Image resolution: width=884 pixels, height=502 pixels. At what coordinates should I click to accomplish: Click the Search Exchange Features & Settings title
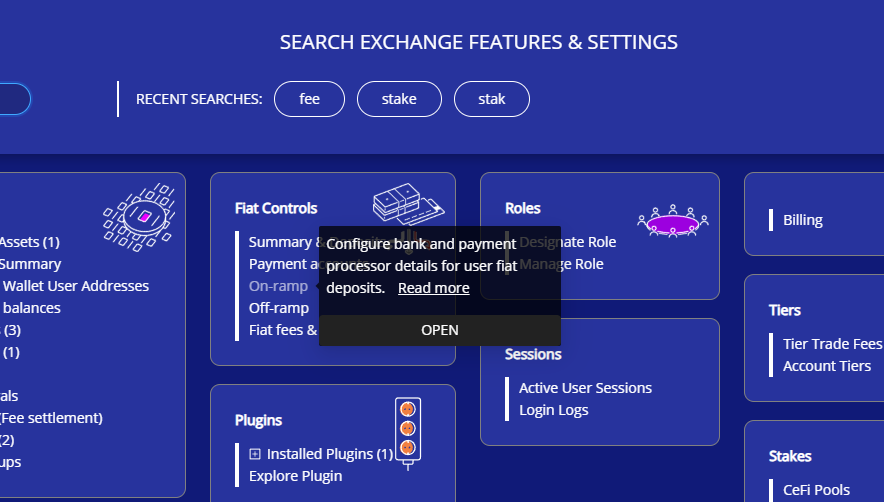tap(479, 42)
